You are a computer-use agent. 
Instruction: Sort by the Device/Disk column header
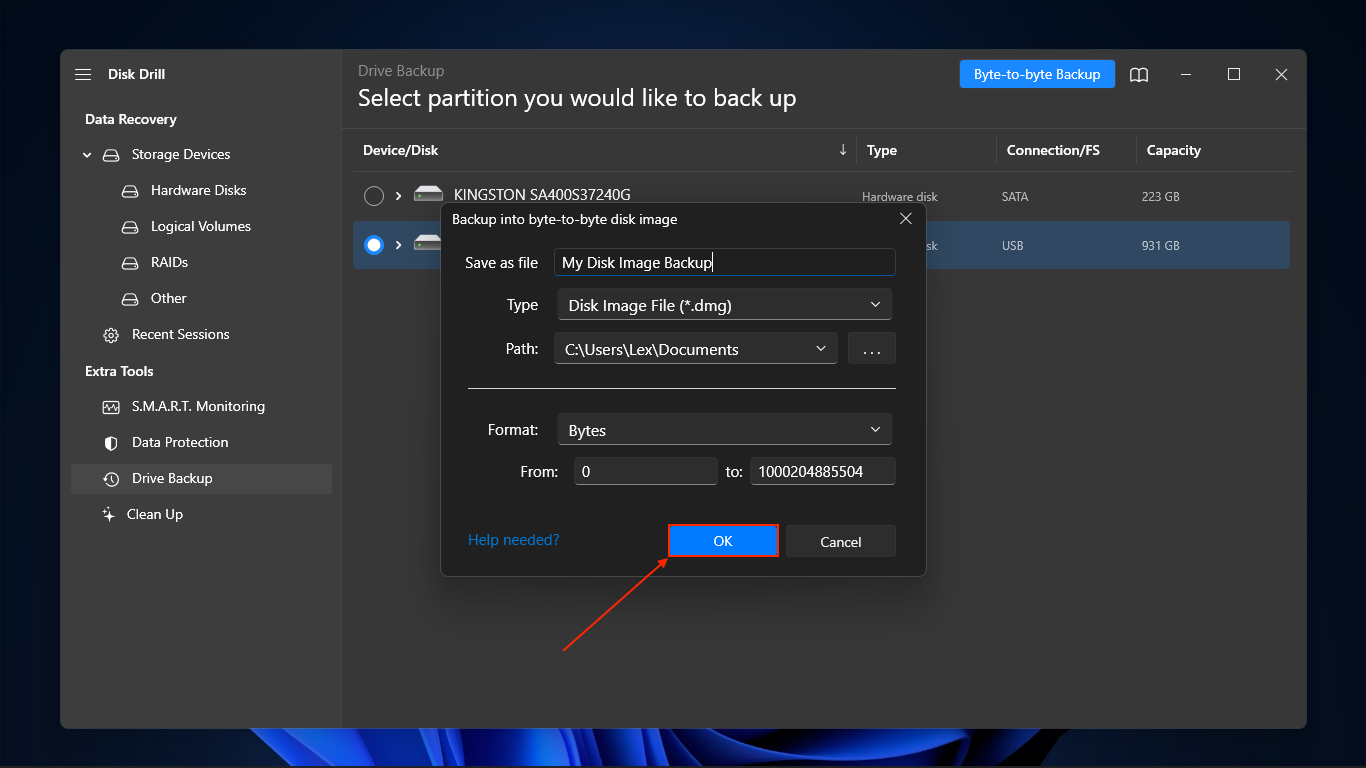(x=401, y=150)
